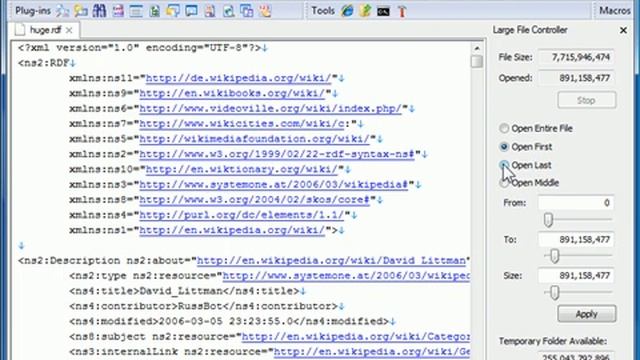Follow the de.wikipedia.org/wiki link
This screenshot has width=640, height=360.
coord(238,78)
